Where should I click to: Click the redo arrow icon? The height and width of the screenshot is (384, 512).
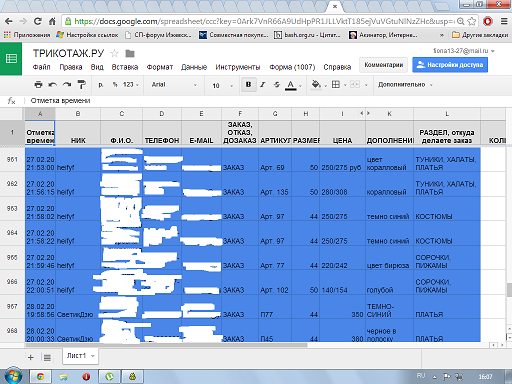click(67, 85)
